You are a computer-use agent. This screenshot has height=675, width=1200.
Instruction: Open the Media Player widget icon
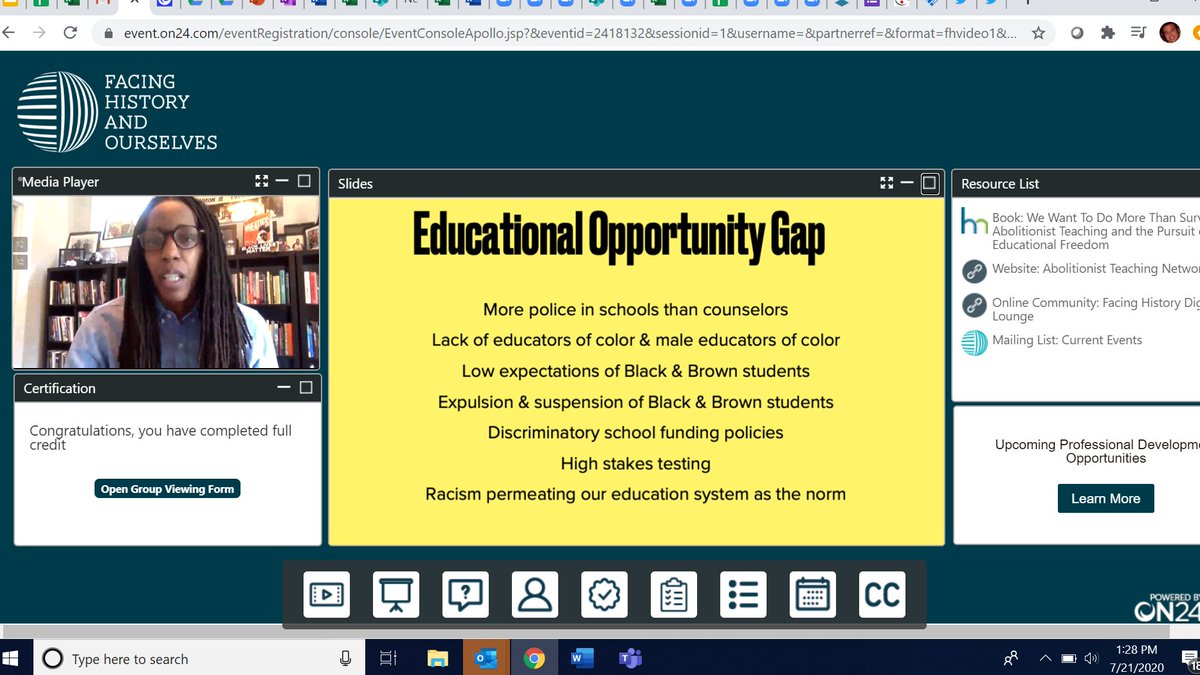[x=327, y=594]
